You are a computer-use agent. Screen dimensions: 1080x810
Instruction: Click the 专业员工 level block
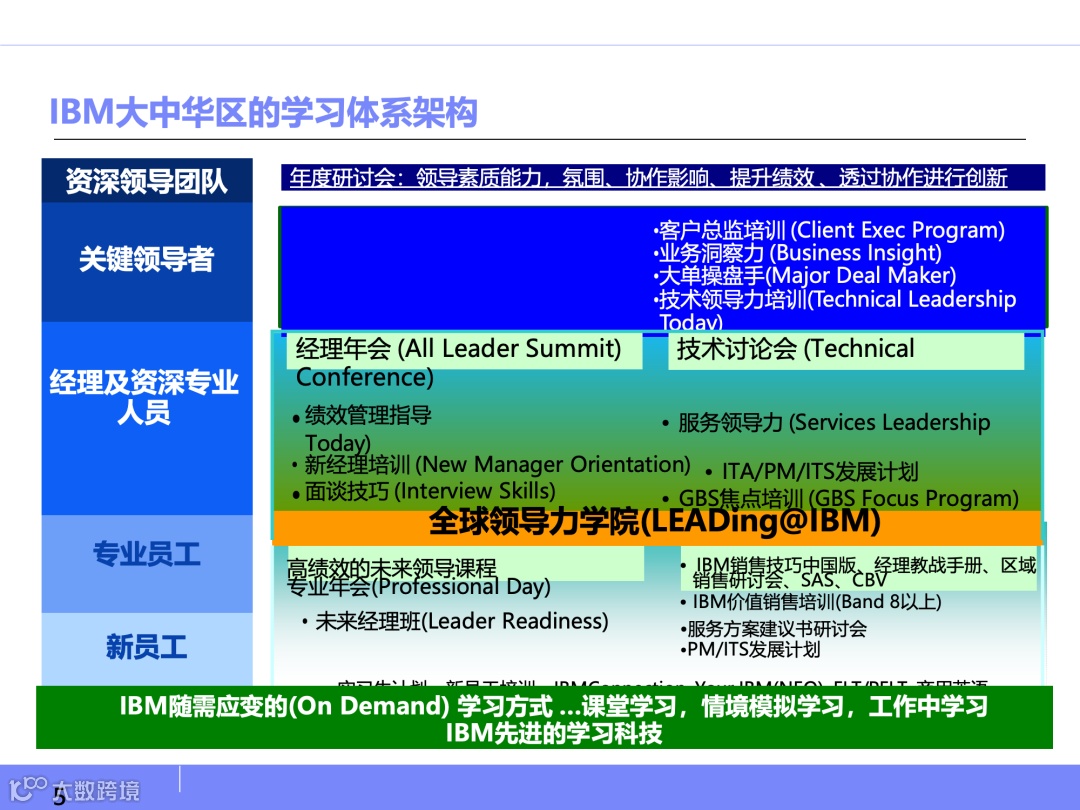point(147,563)
